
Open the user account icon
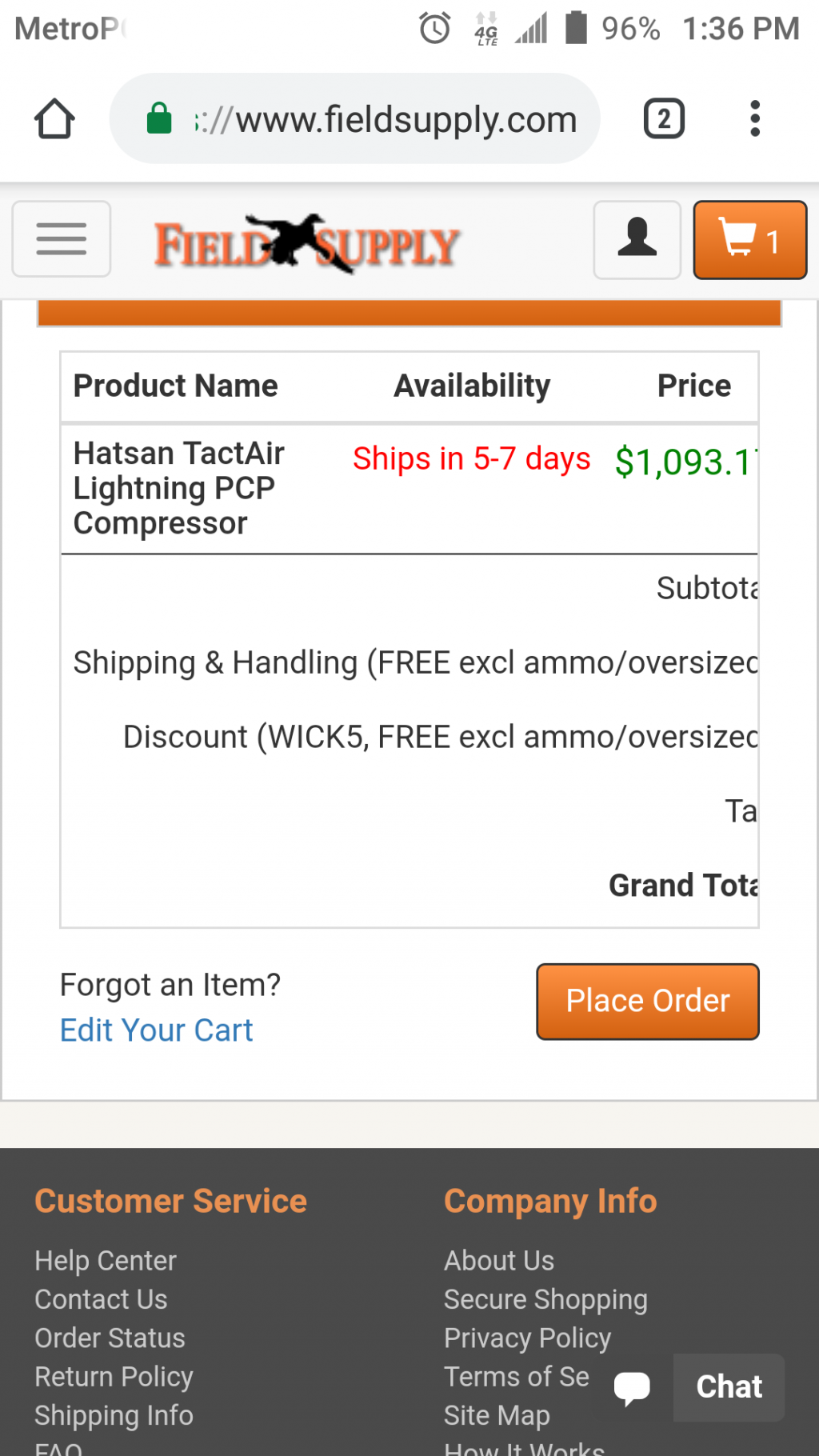(637, 239)
